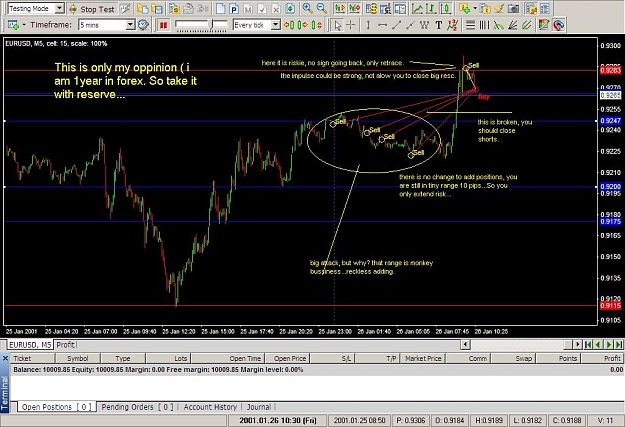The image size is (625, 428).
Task: Switch to line chart type
Action: point(417,8)
